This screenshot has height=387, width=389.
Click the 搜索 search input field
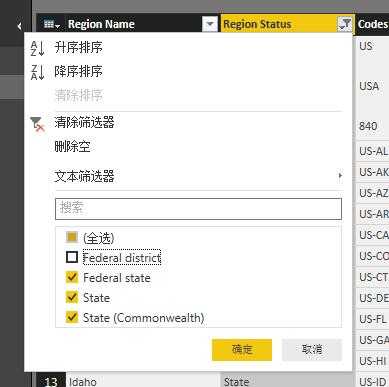(198, 209)
